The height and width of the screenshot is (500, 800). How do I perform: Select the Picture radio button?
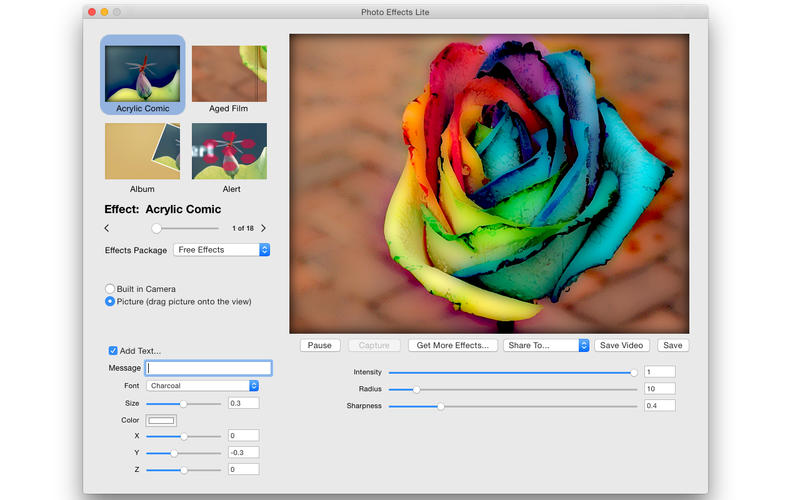click(x=110, y=301)
